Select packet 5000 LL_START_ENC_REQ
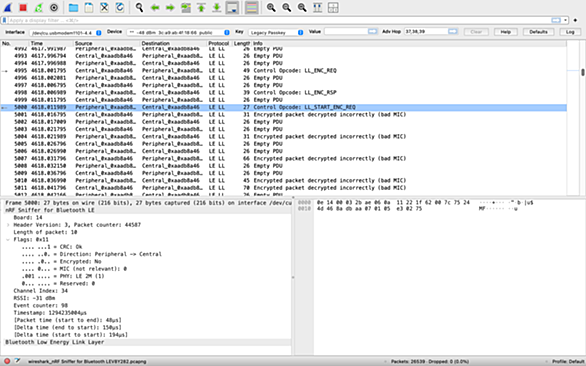This screenshot has height=366, width=586. (x=284, y=107)
